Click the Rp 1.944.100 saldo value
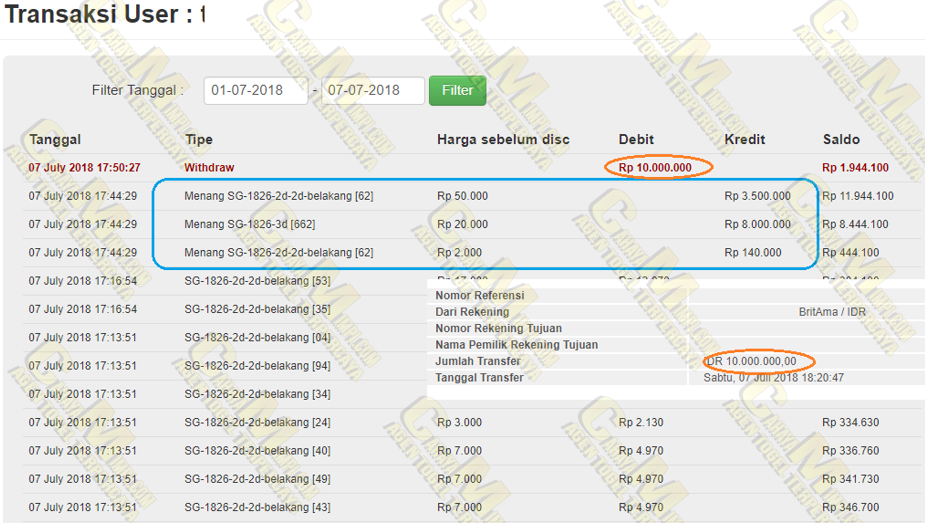Screen dimensions: 925x529 coord(855,168)
